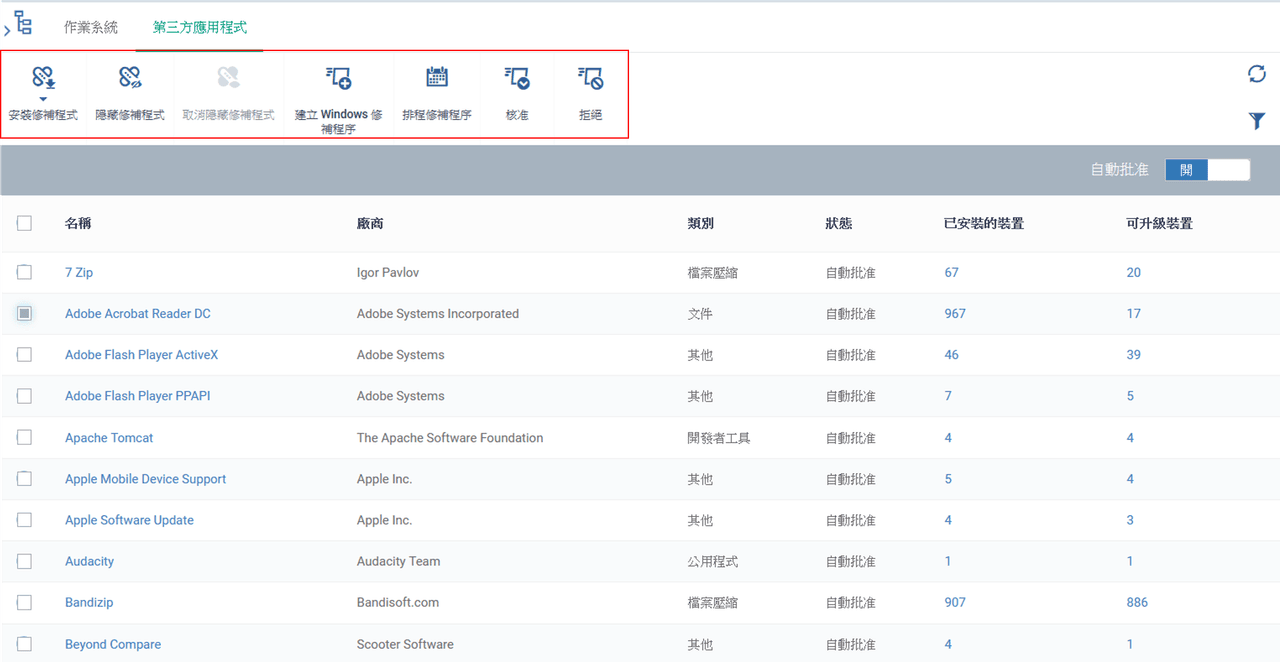The image size is (1280, 662).
Task: Select the Apache Tomcat row checkbox
Action: click(x=24, y=438)
